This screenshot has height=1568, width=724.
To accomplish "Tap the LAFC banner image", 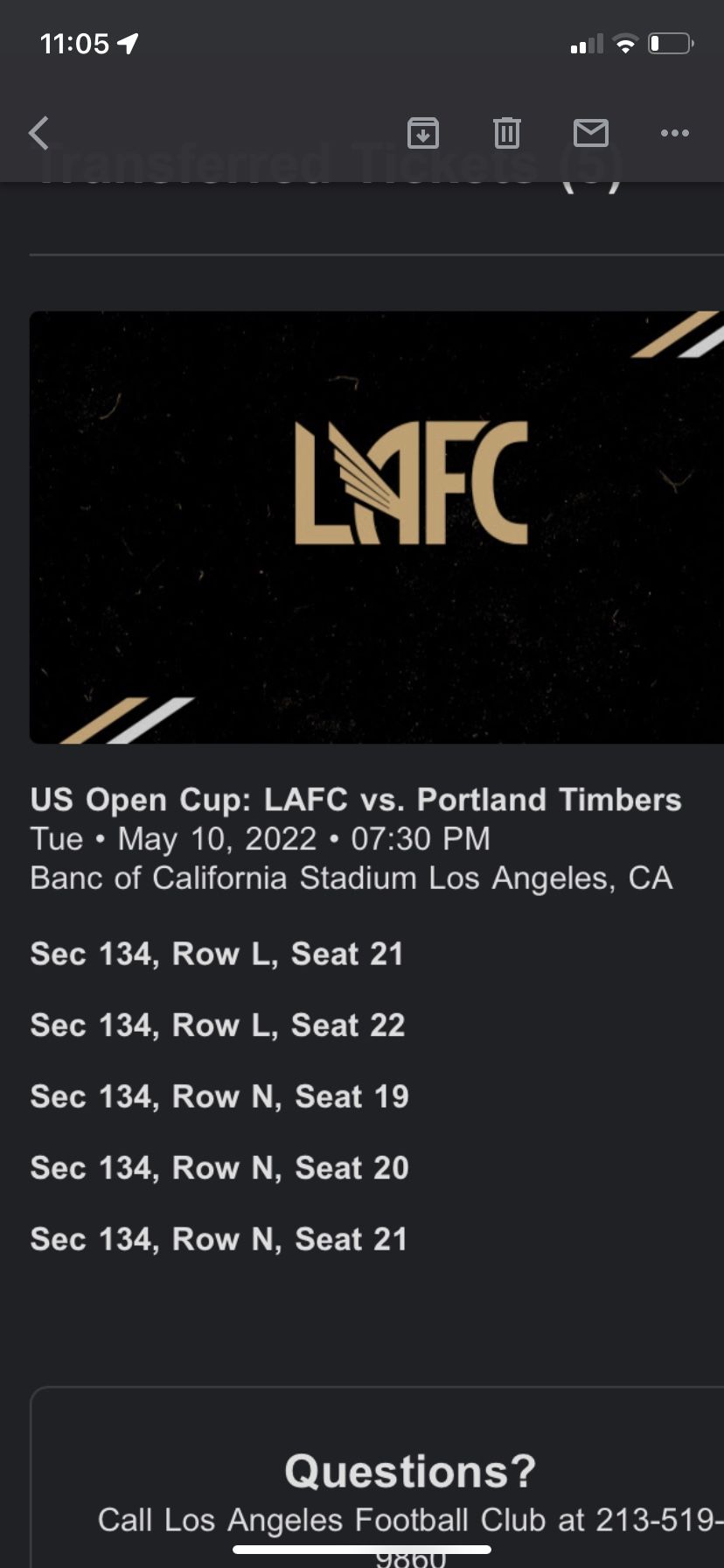I will [x=376, y=527].
